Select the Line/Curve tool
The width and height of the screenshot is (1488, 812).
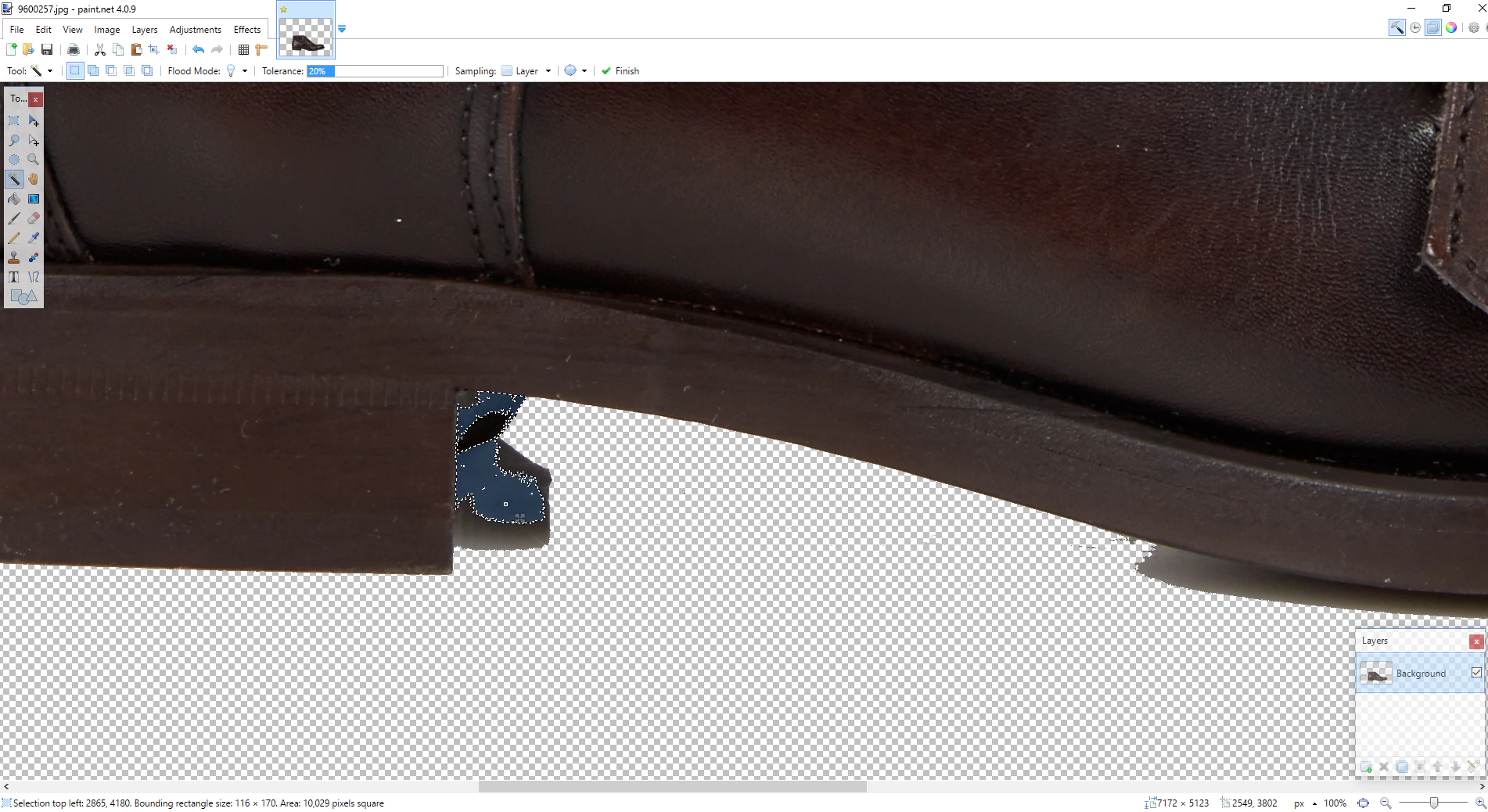[x=34, y=277]
